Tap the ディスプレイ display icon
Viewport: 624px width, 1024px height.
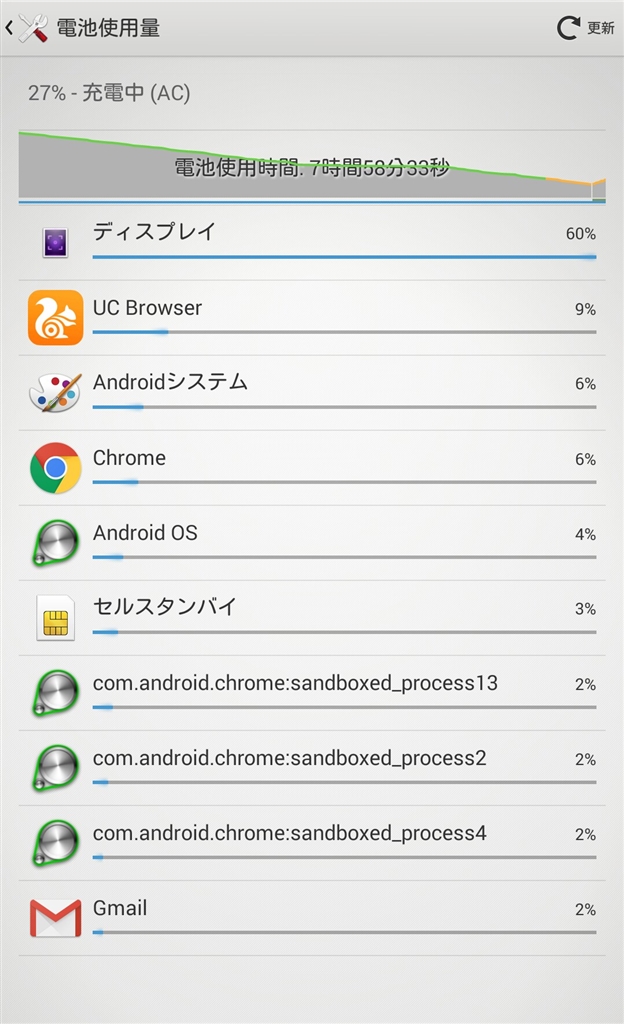(55, 243)
